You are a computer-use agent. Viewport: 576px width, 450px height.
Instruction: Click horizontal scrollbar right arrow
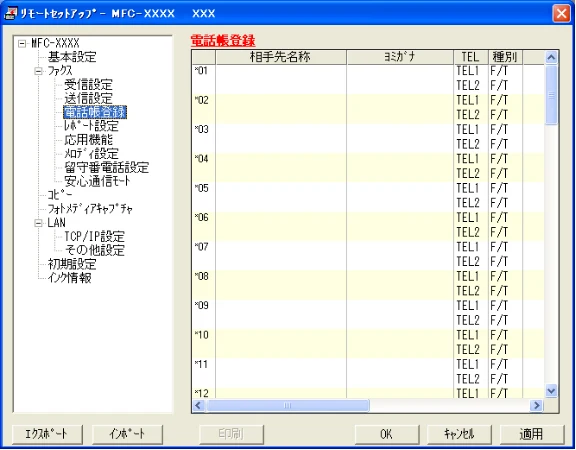point(537,406)
